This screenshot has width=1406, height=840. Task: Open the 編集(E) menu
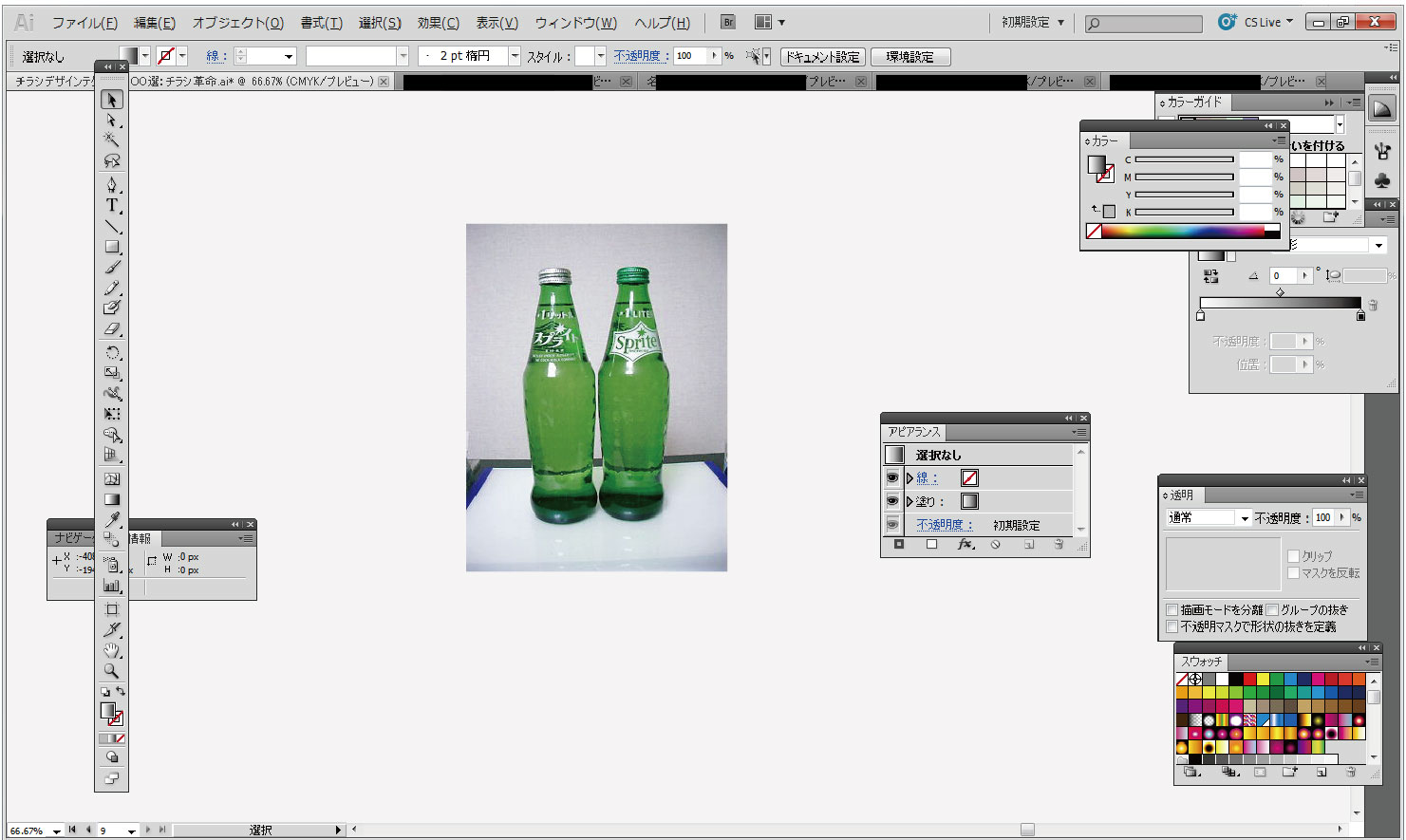[155, 23]
